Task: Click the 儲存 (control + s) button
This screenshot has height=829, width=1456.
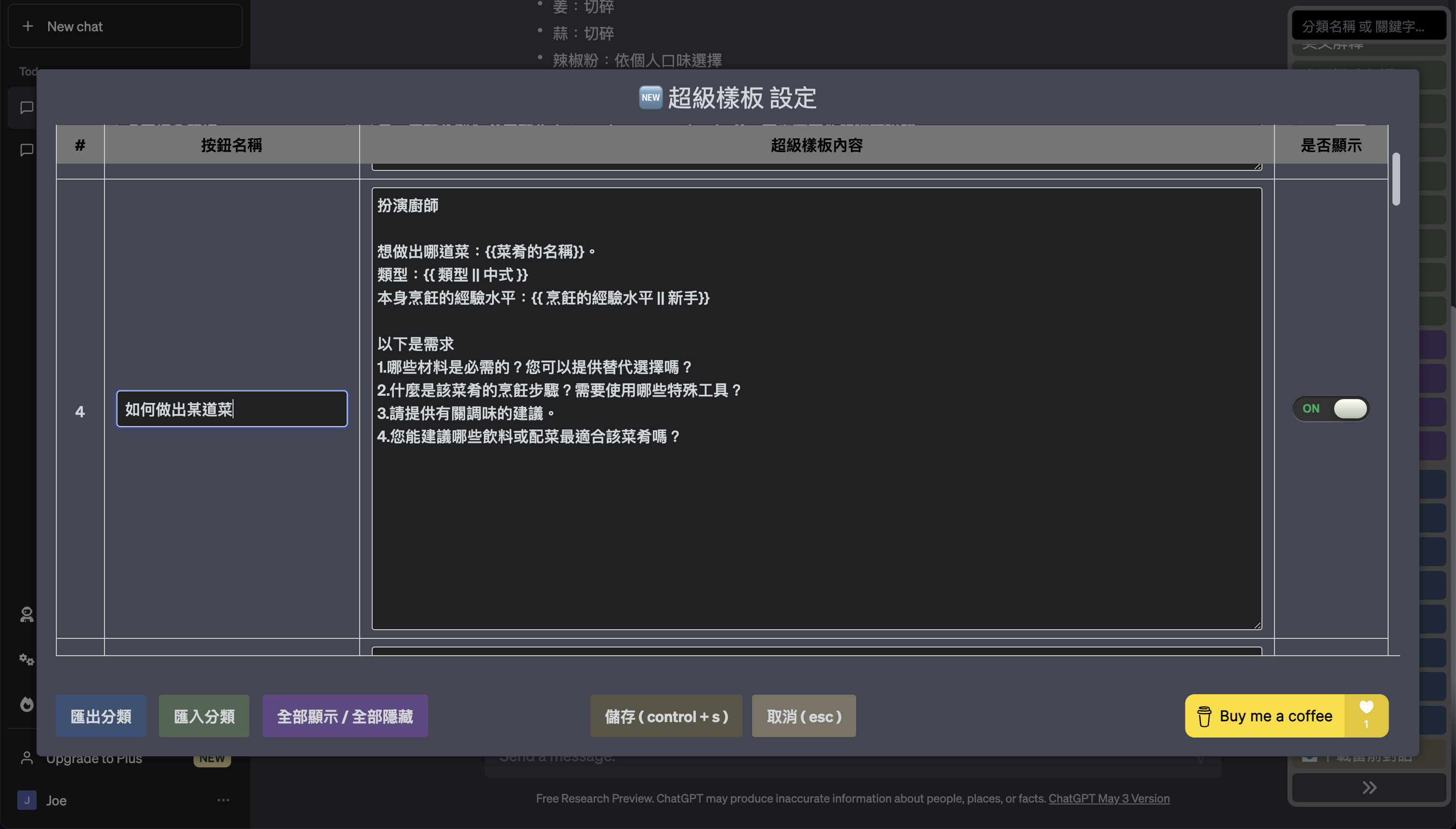Action: pyautogui.click(x=666, y=716)
